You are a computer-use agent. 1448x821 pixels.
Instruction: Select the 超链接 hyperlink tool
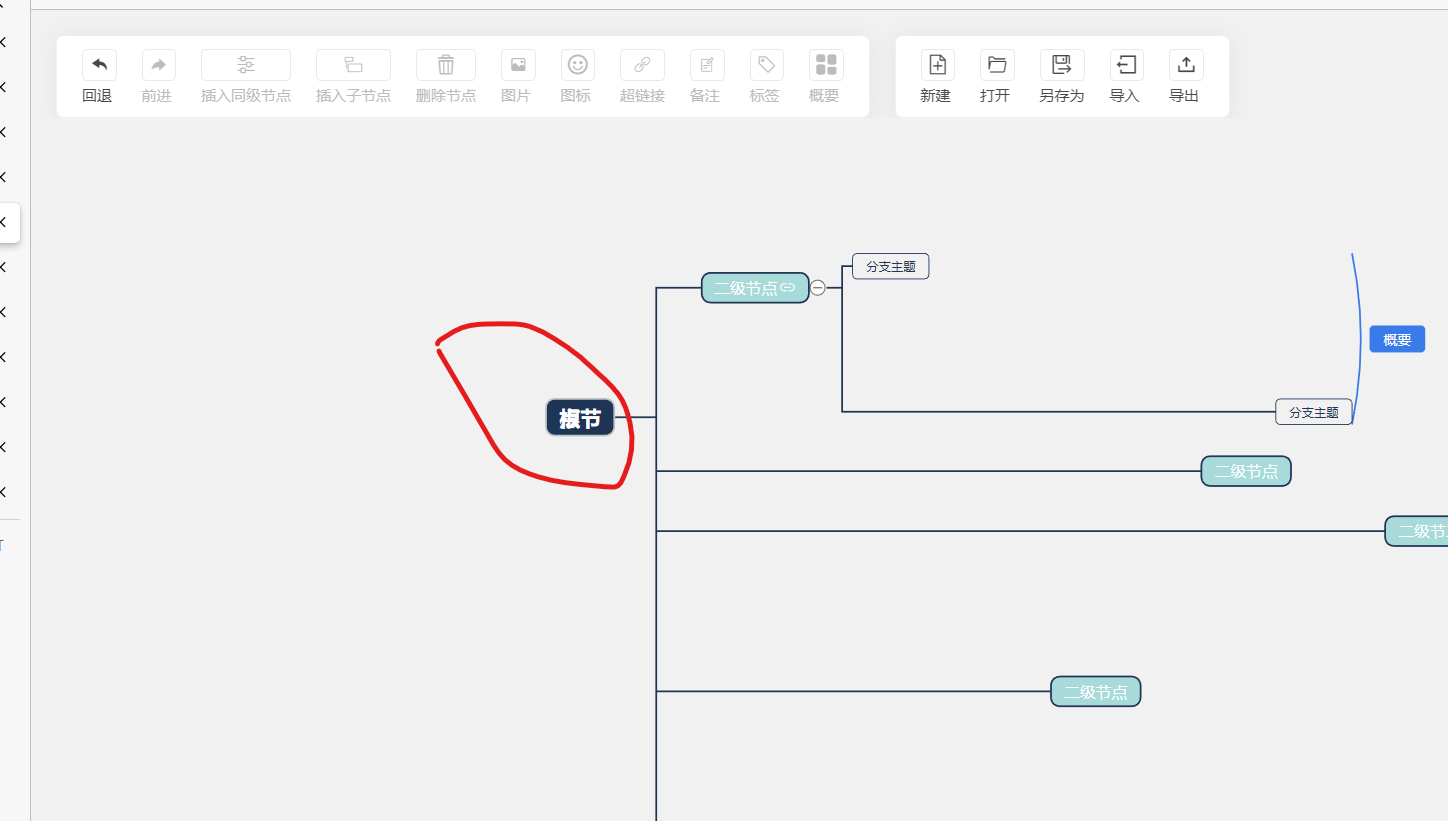click(641, 64)
